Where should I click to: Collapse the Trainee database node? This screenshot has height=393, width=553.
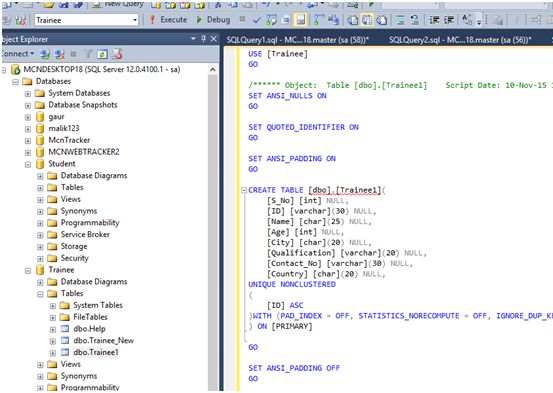[x=28, y=271]
